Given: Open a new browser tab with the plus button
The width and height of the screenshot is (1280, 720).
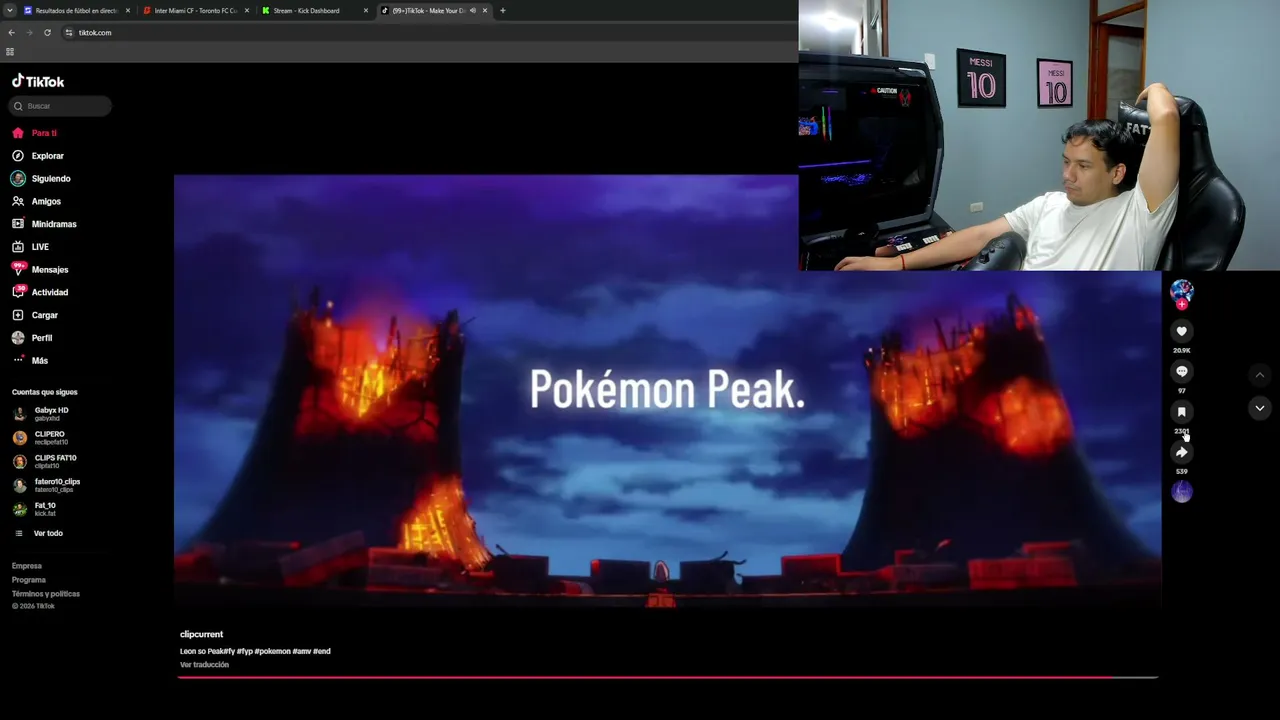Looking at the screenshot, I should (x=502, y=11).
